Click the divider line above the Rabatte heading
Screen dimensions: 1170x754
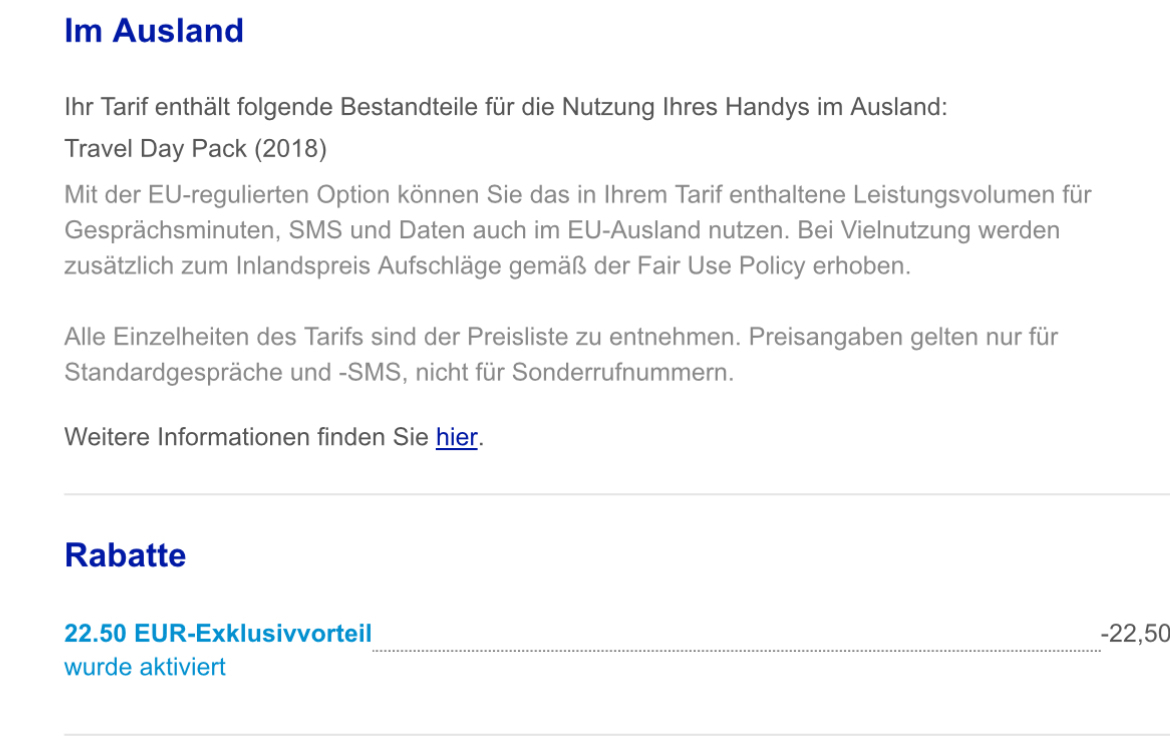617,493
